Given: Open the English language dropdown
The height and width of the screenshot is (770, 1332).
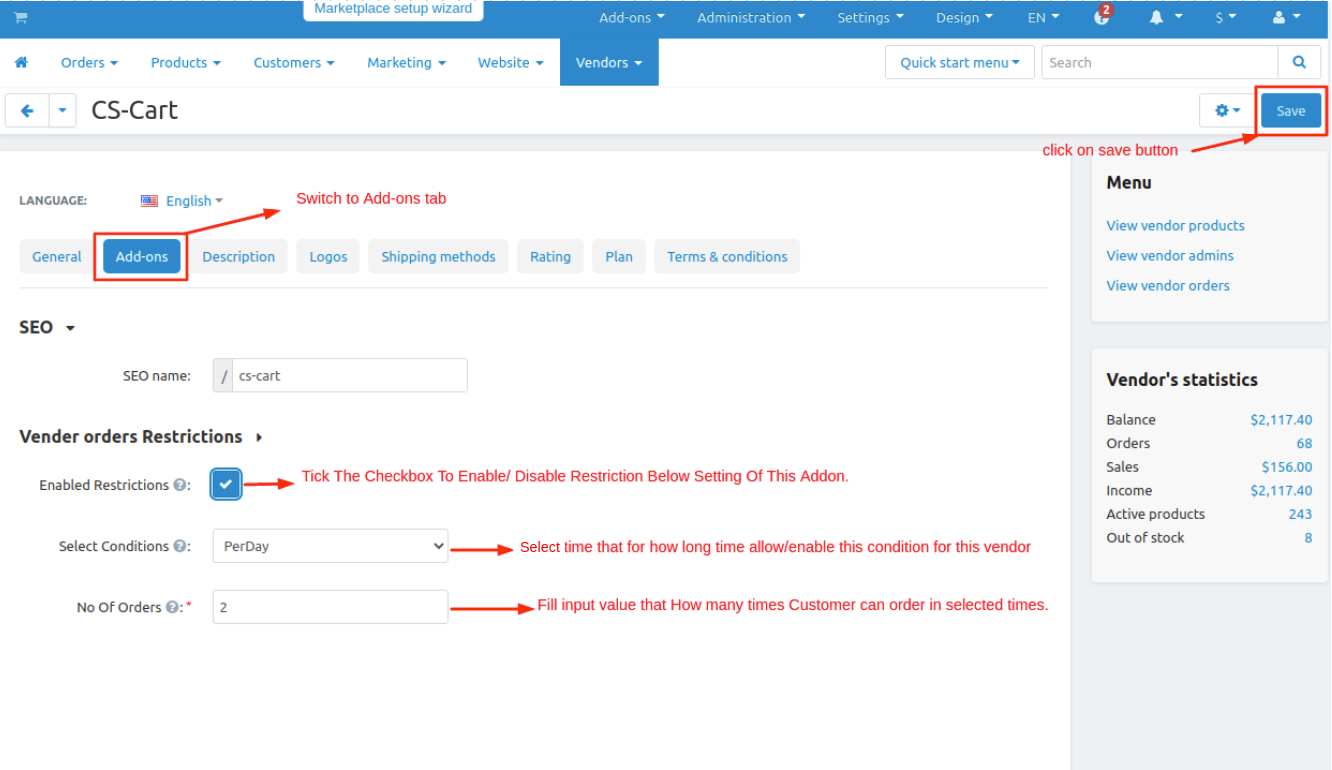Looking at the screenshot, I should 182,200.
